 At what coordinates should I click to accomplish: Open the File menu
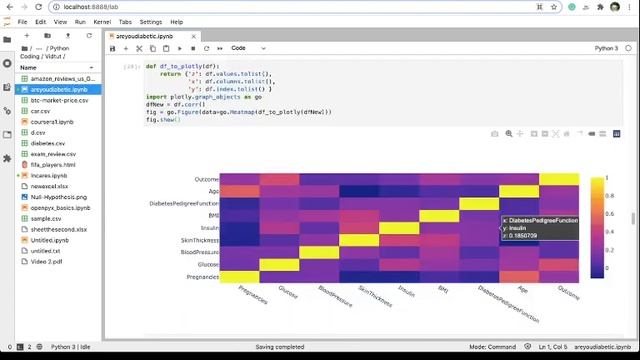click(x=22, y=22)
